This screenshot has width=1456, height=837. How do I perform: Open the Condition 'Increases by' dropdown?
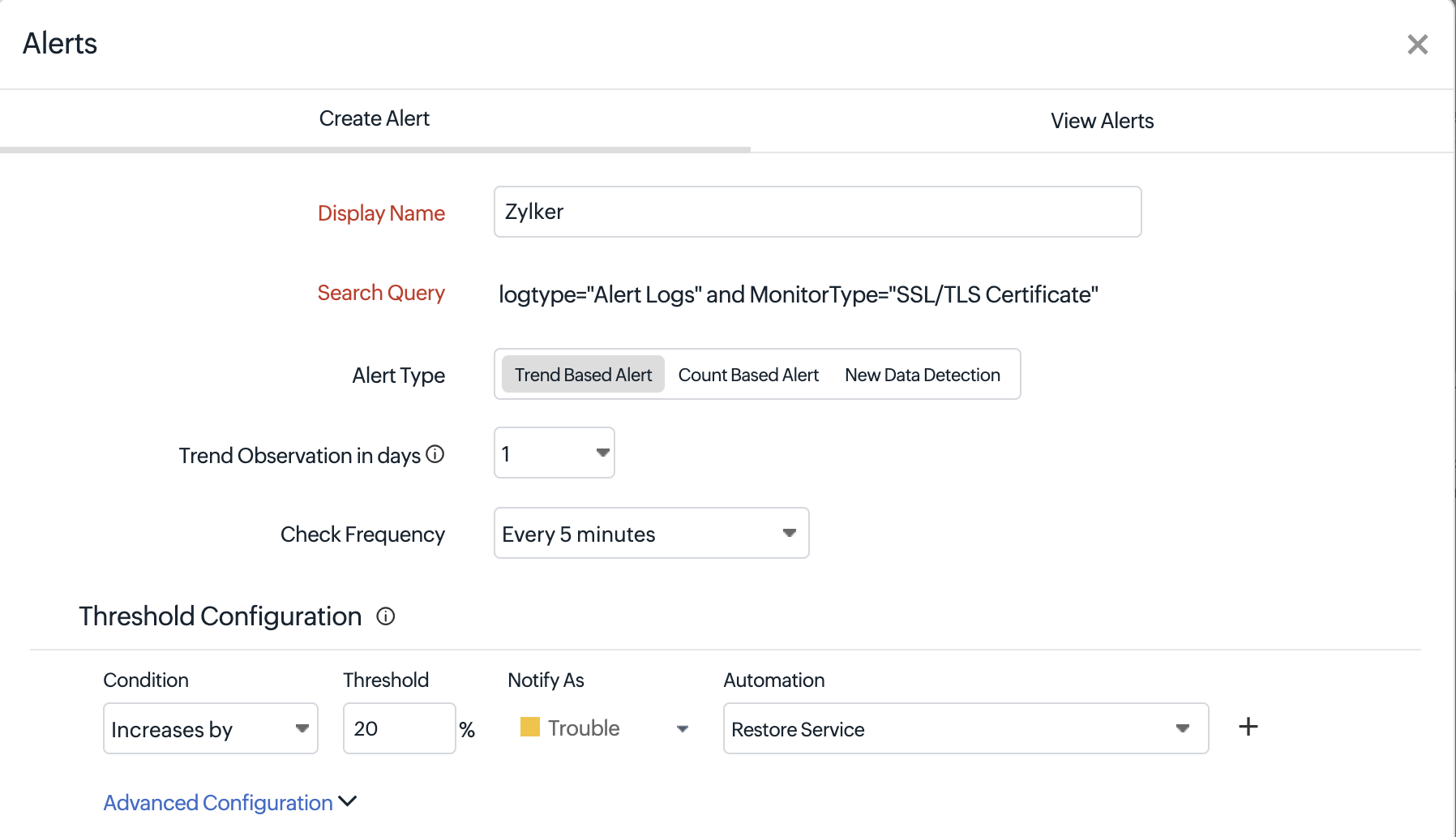coord(211,728)
